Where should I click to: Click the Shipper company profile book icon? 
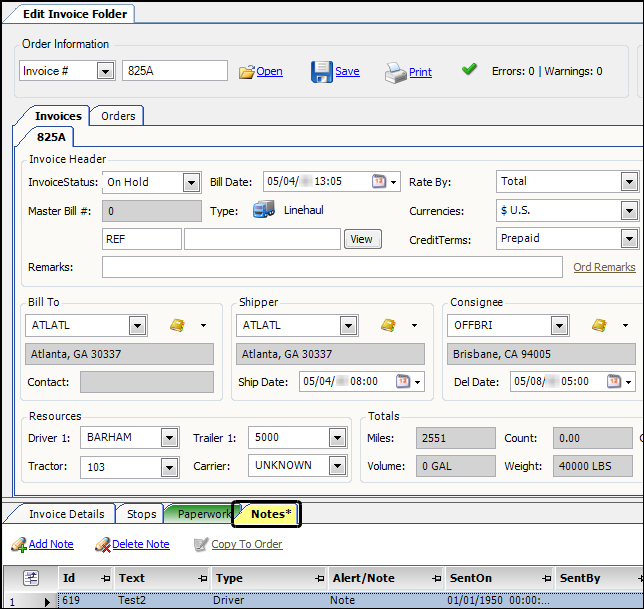[388, 325]
